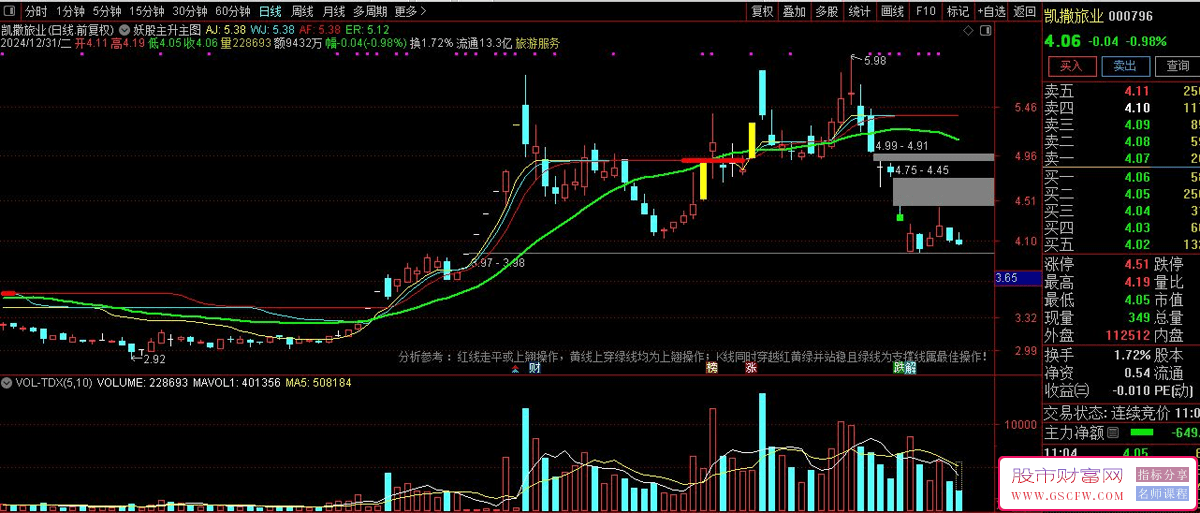Switch to 分时 intraday chart
The width and height of the screenshot is (1200, 513).
pyautogui.click(x=36, y=12)
